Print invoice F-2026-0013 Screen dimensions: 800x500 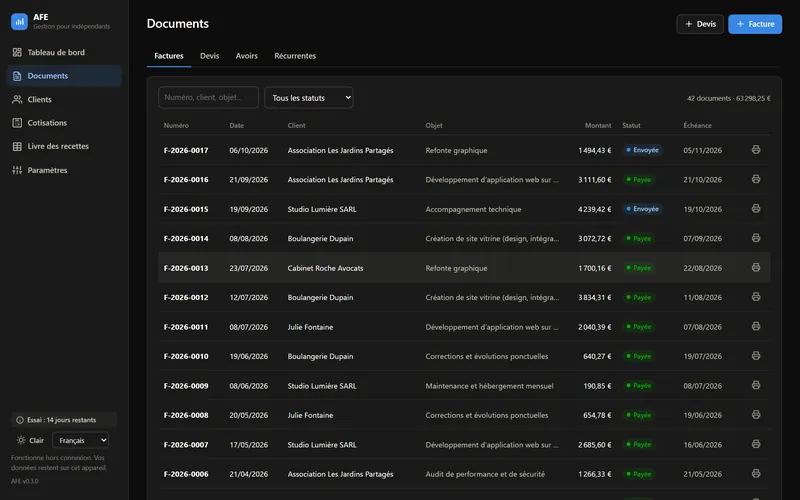pos(756,267)
